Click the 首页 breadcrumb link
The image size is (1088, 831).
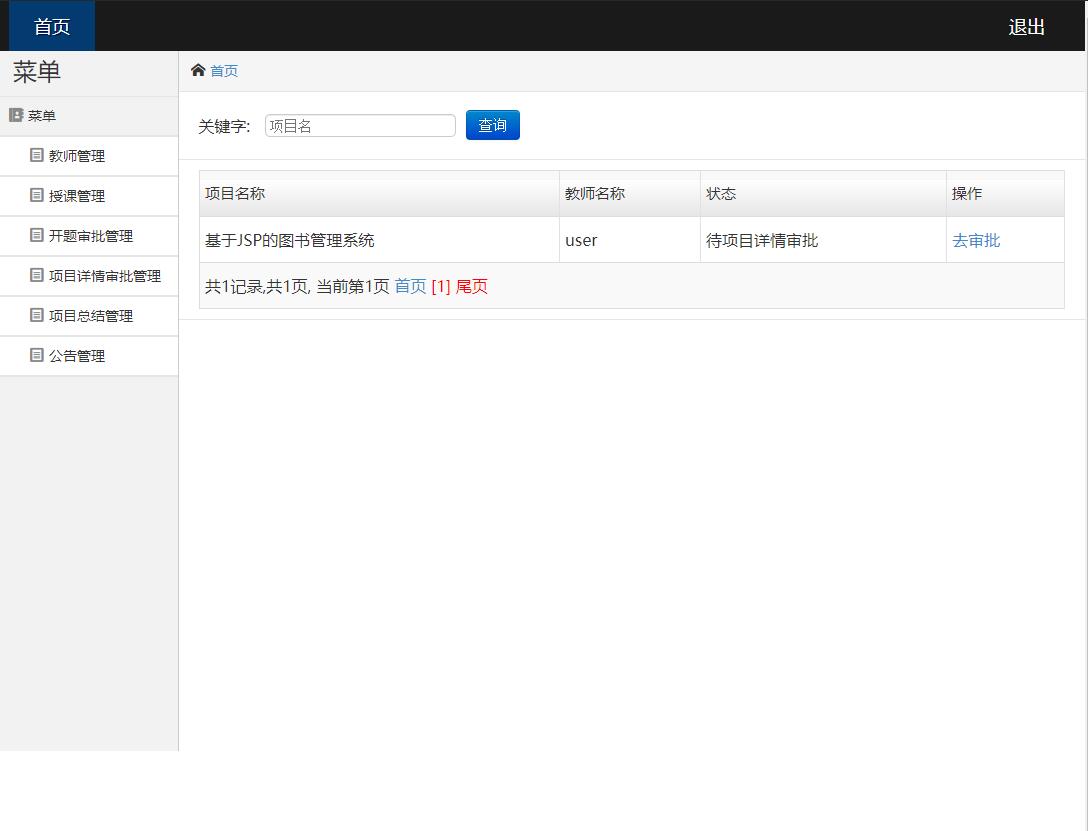coord(224,71)
